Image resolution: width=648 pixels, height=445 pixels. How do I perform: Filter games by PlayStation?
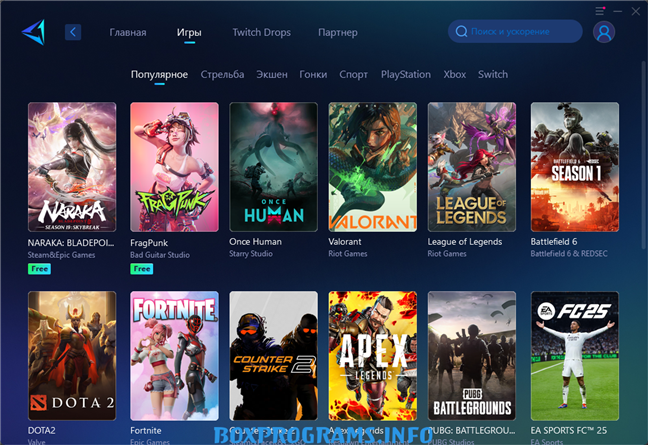[405, 74]
